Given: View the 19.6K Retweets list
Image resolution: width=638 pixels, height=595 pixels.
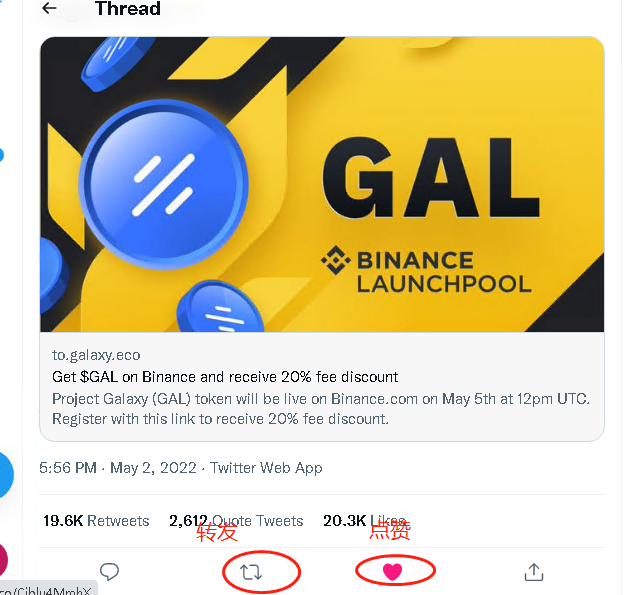Looking at the screenshot, I should (96, 521).
